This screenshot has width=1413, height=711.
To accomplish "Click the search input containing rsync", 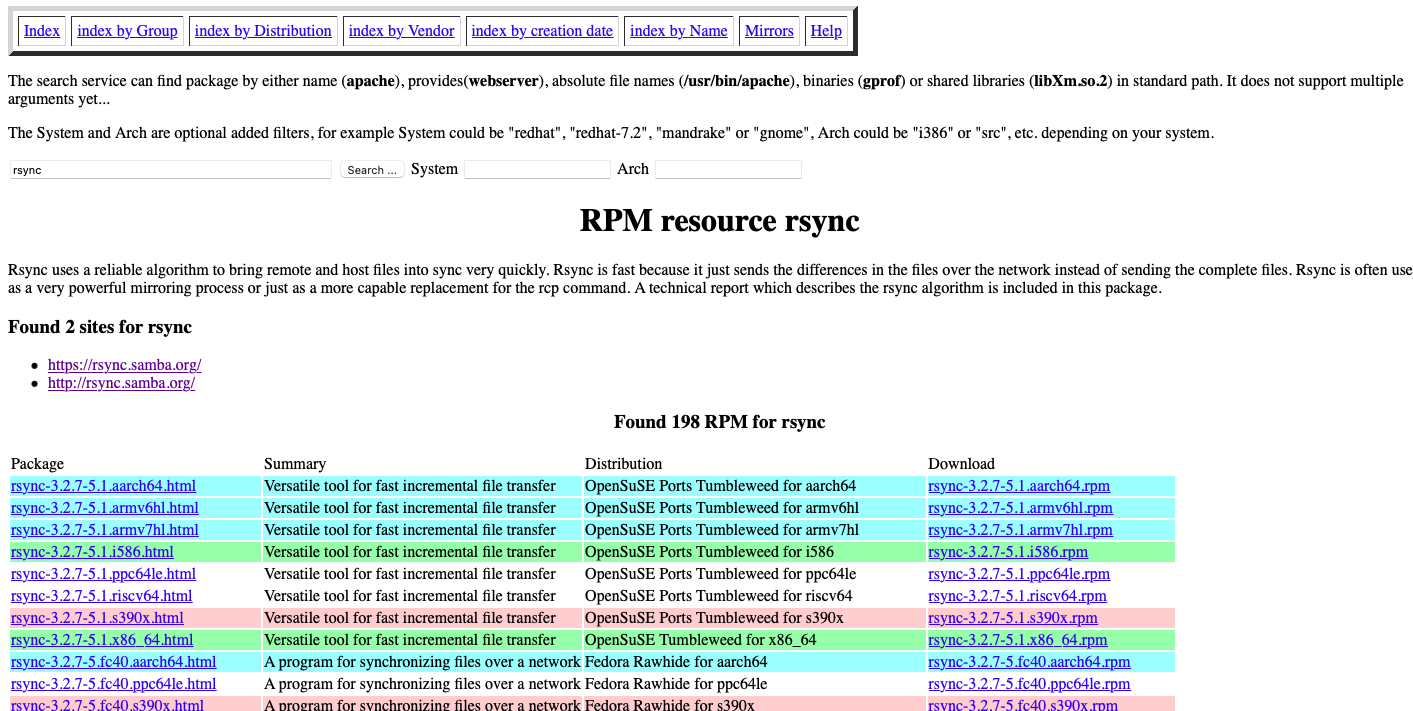I will tap(170, 169).
